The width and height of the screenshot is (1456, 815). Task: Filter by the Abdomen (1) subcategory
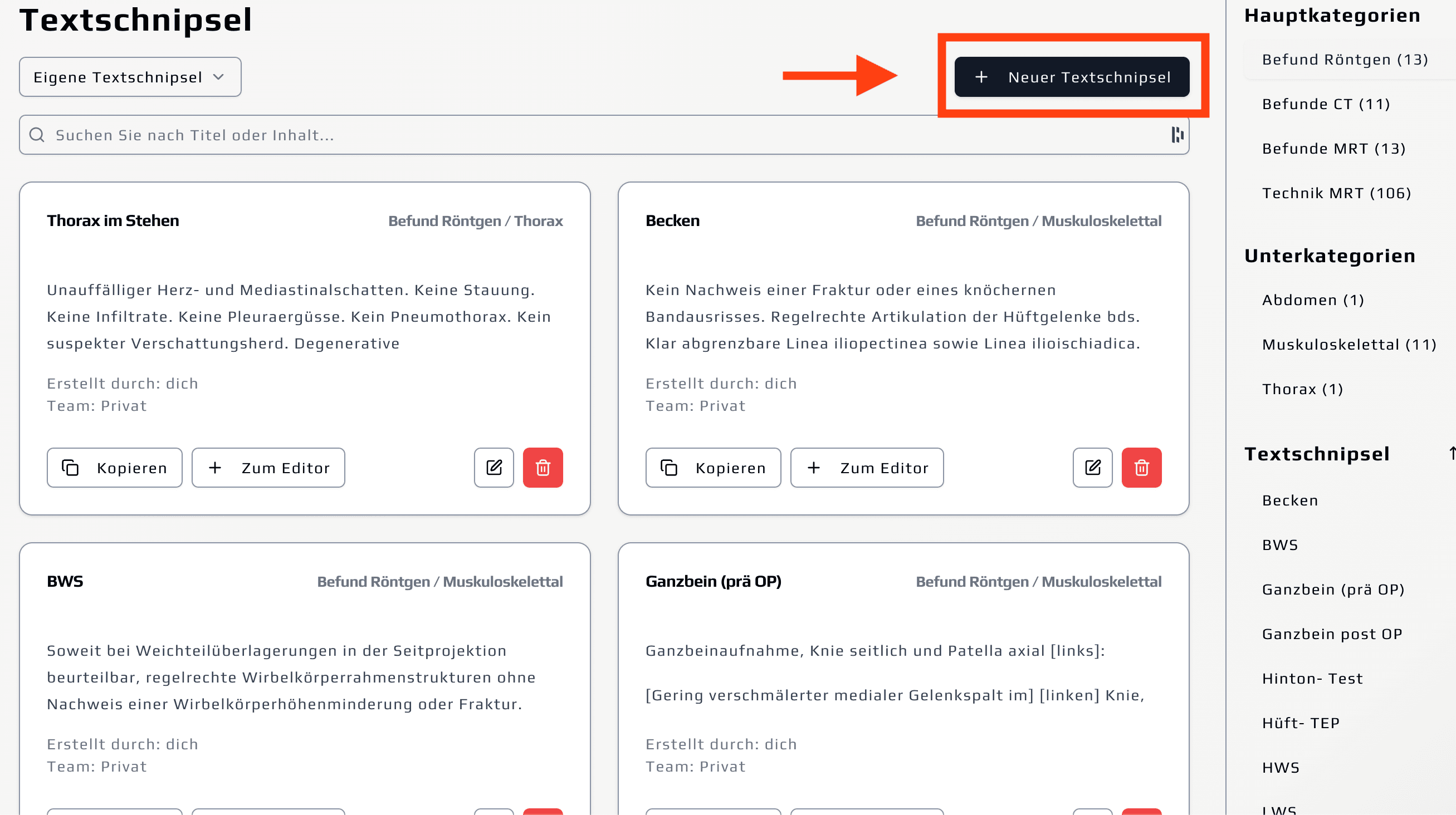[x=1312, y=300]
